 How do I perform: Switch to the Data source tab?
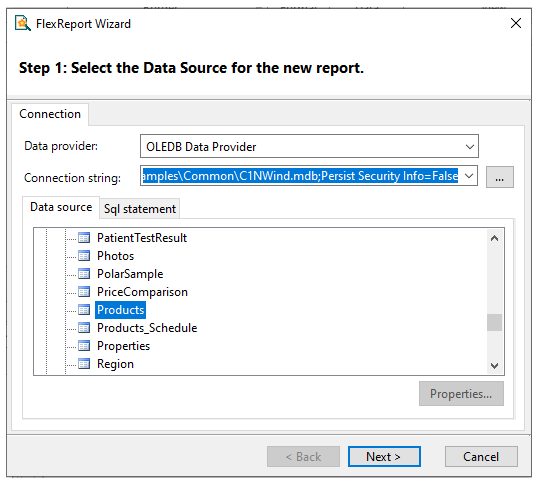pos(61,207)
